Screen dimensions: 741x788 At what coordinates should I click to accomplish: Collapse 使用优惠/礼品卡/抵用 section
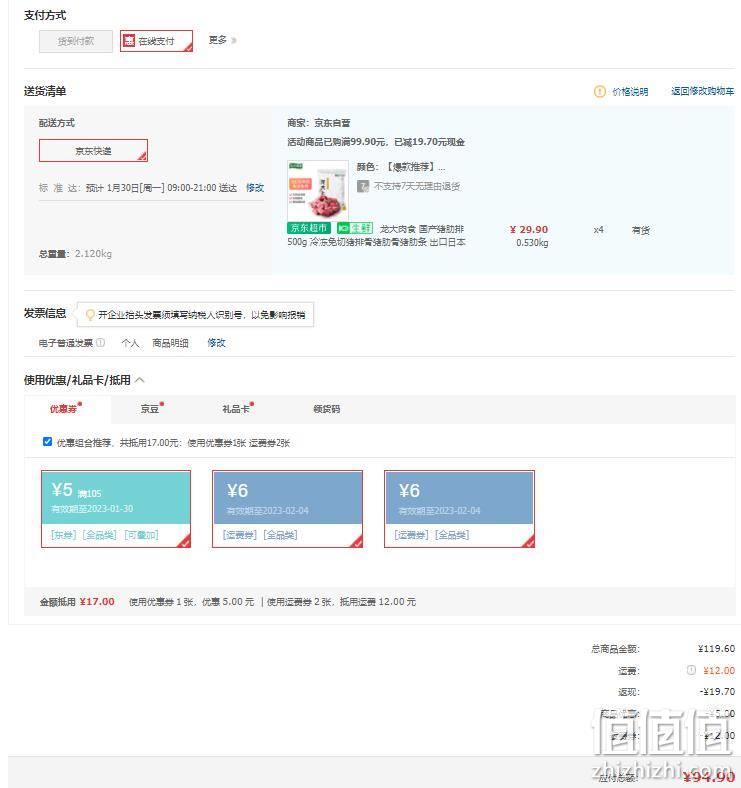point(140,380)
